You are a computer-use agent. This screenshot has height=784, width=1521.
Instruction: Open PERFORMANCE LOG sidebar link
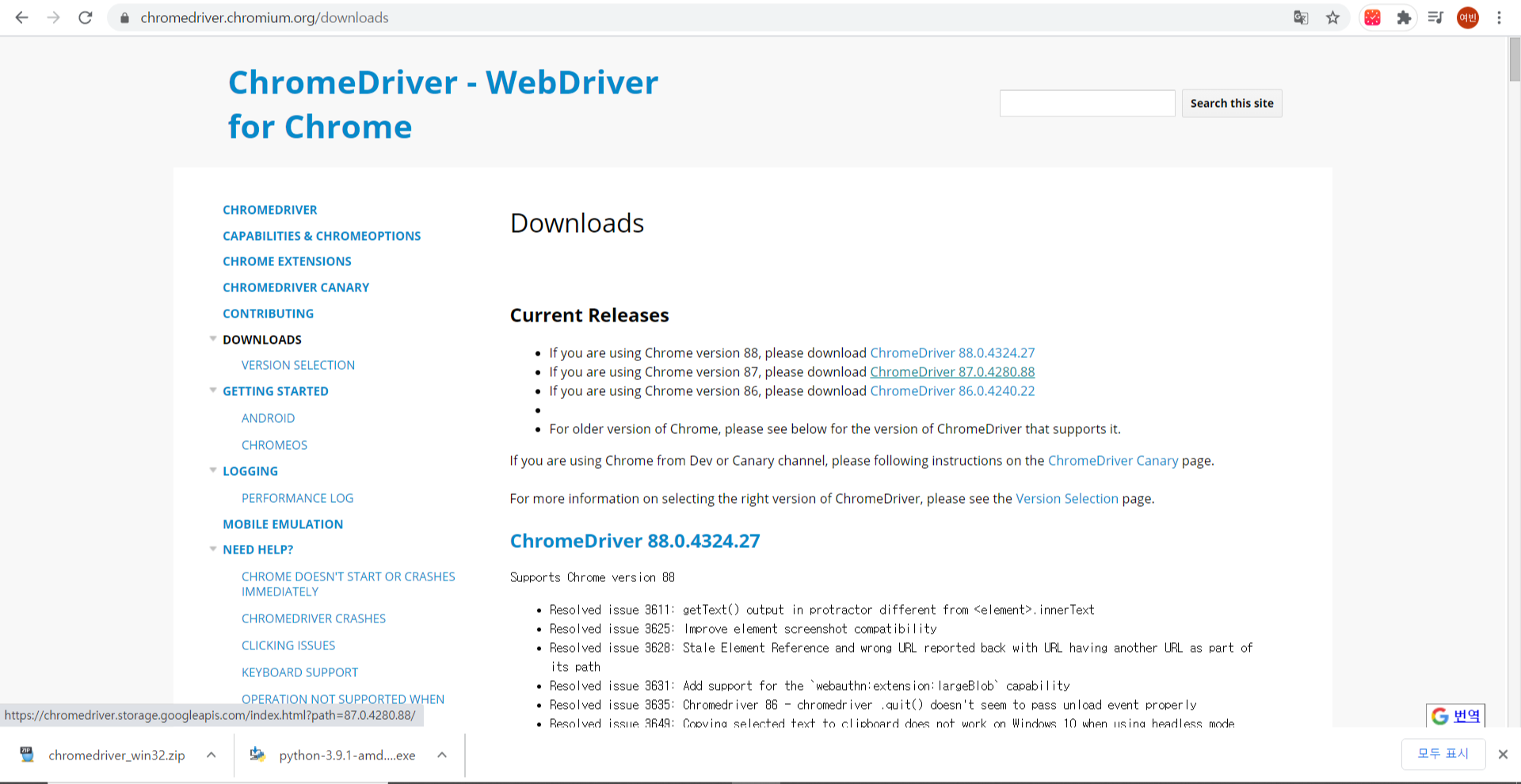(x=297, y=498)
